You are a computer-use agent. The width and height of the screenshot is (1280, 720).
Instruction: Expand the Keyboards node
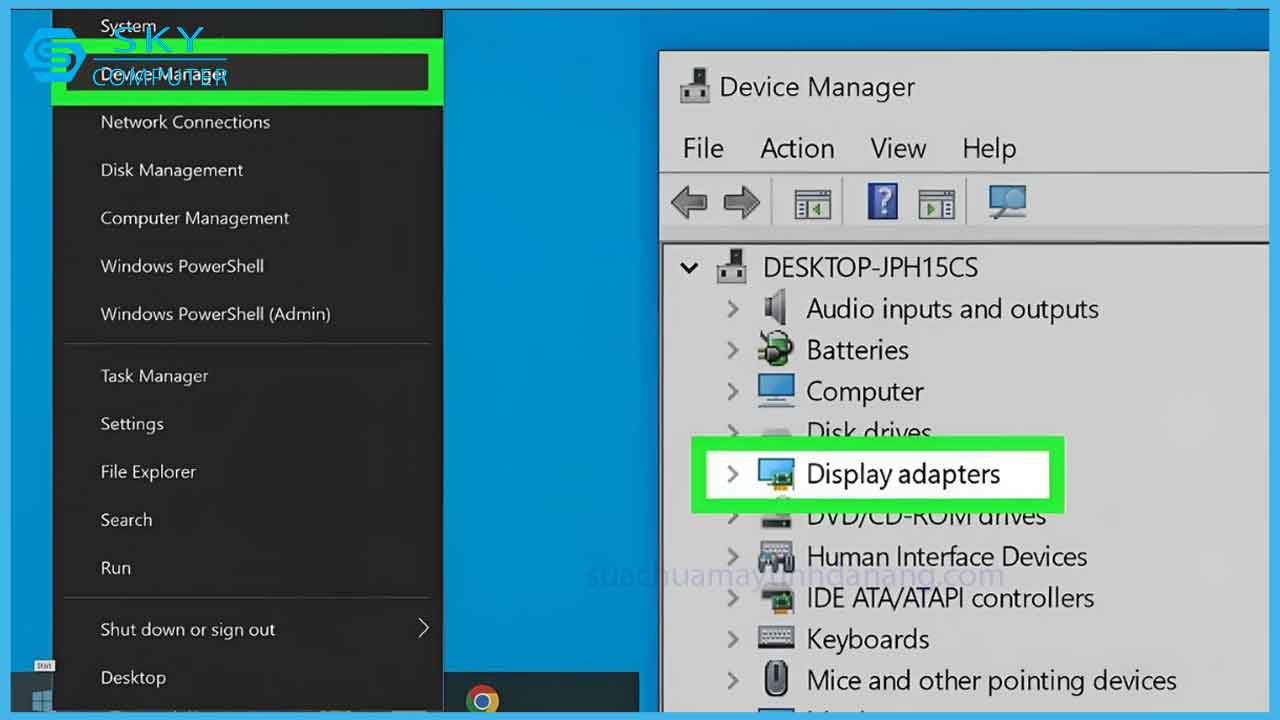click(733, 639)
